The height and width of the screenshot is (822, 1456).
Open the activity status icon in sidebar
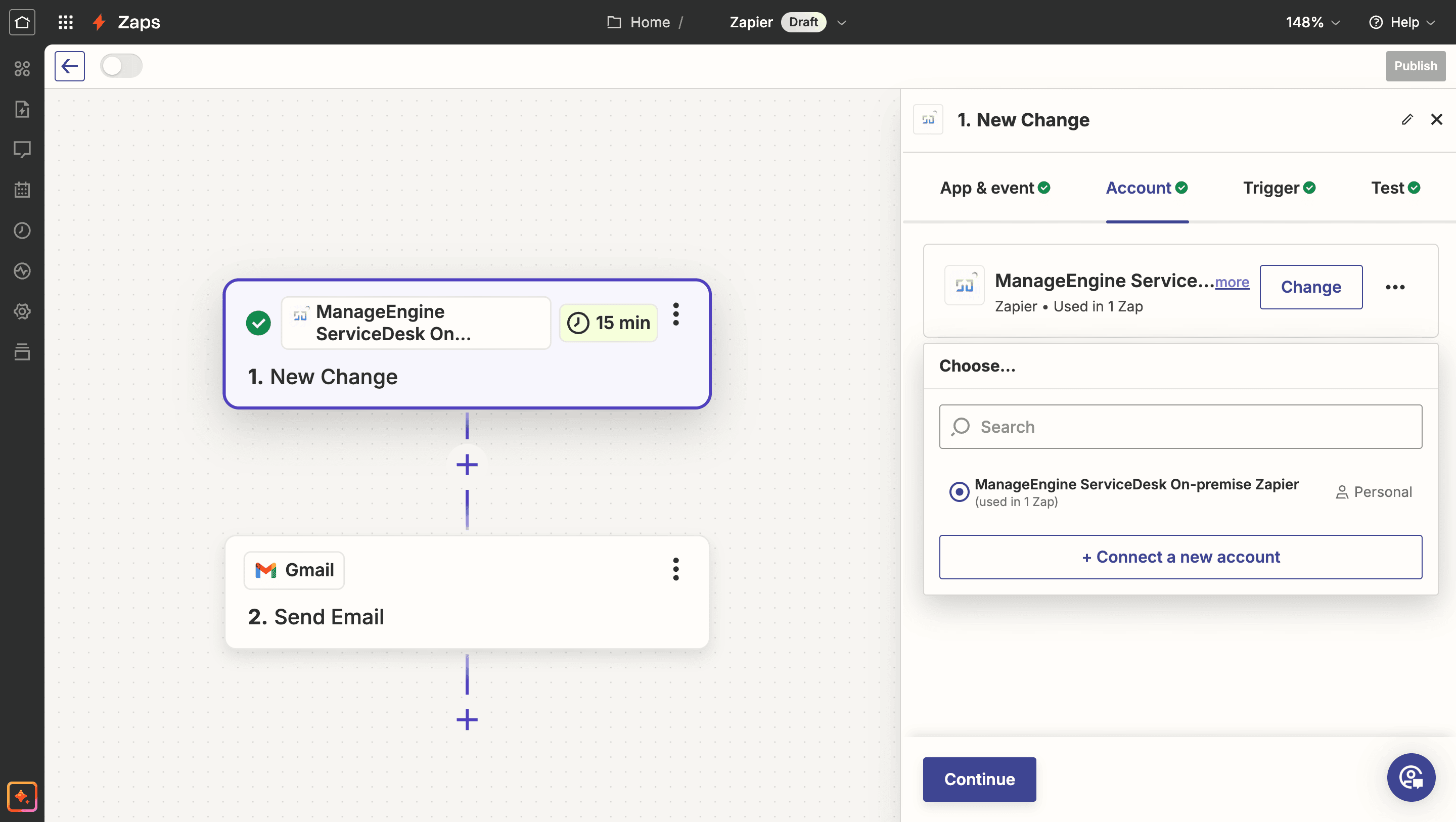click(x=22, y=271)
